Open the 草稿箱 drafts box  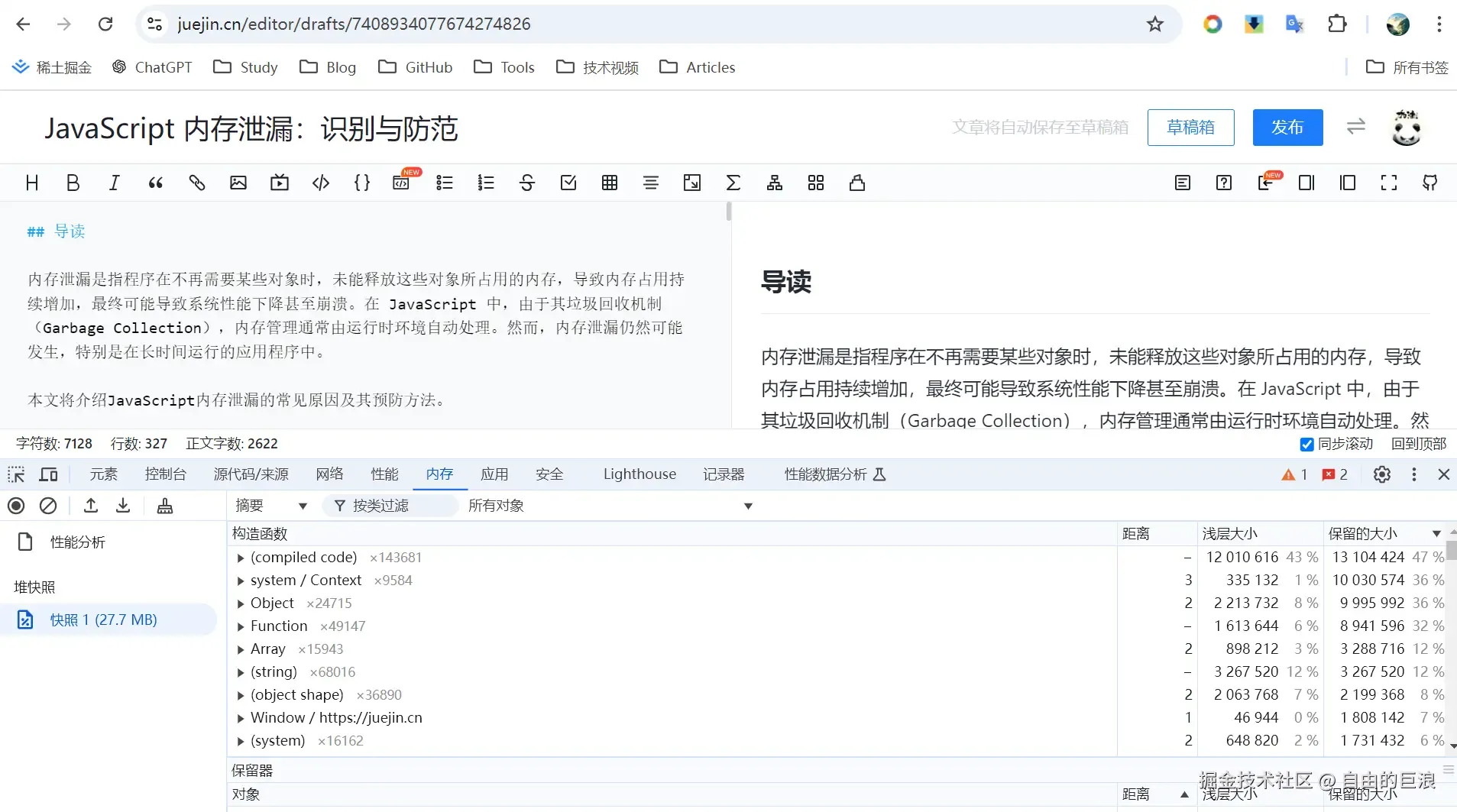coord(1190,127)
